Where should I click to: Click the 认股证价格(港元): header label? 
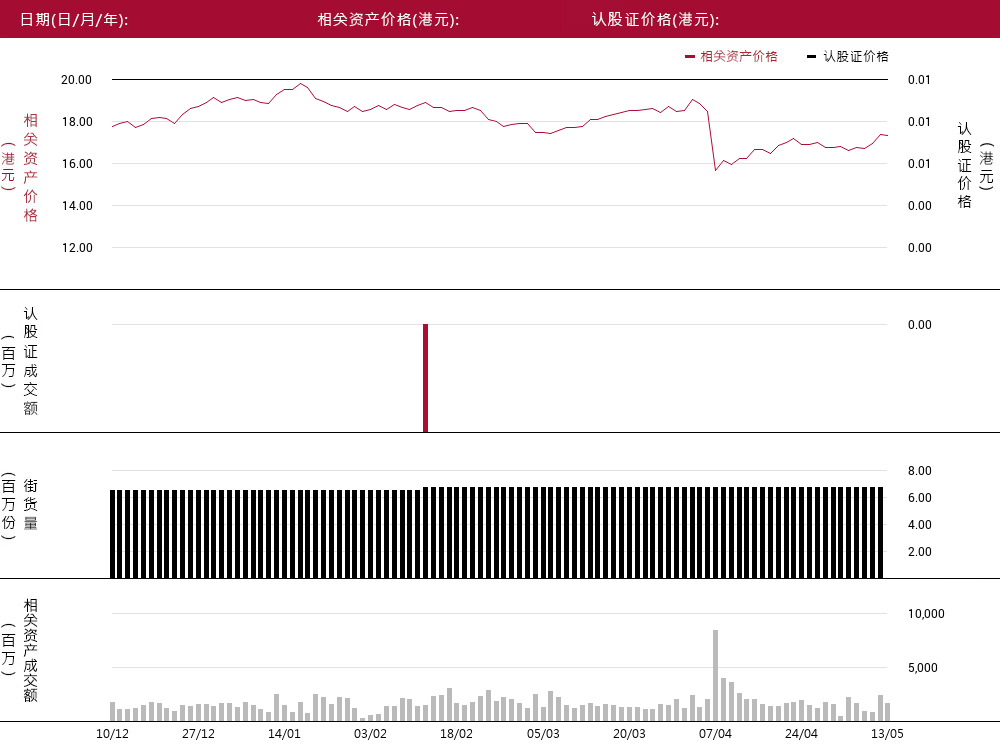pos(656,20)
